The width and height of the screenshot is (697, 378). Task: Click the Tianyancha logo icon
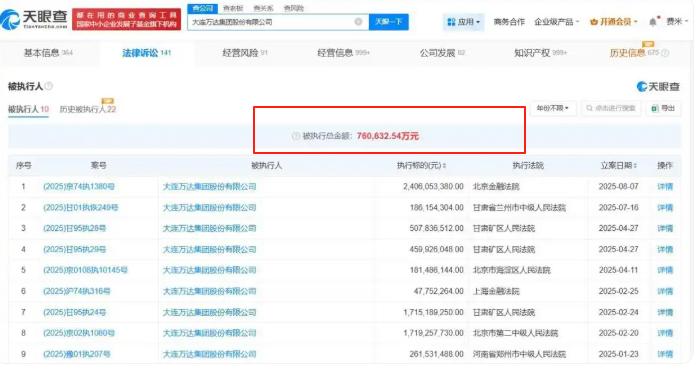click(x=10, y=20)
